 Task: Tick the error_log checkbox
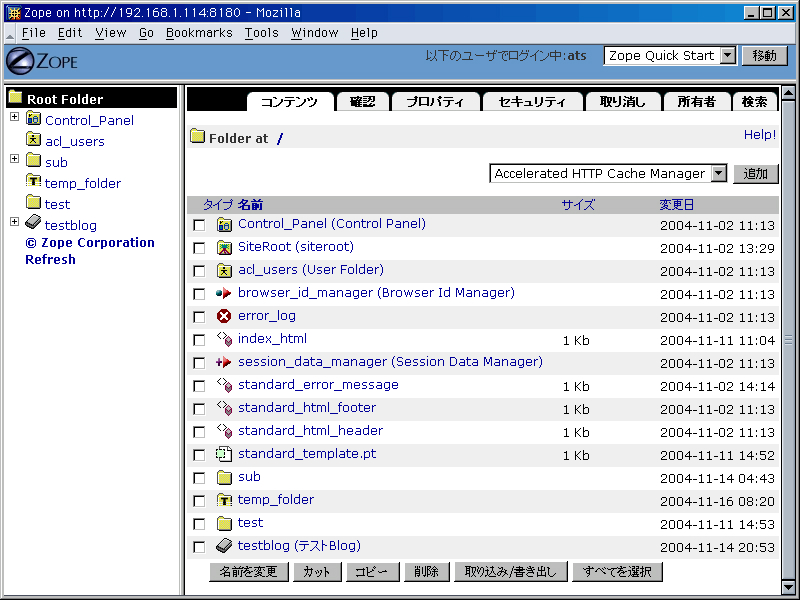pyautogui.click(x=199, y=317)
